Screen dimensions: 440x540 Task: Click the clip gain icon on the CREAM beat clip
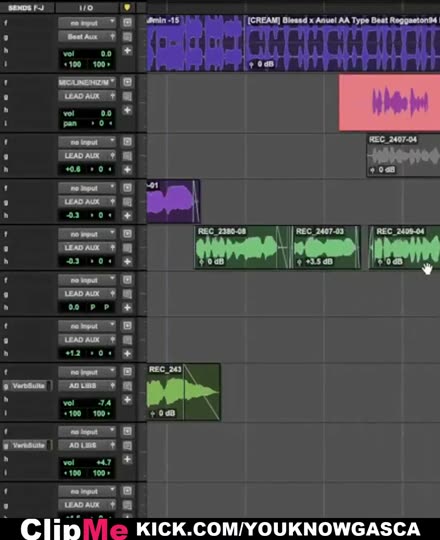click(251, 64)
